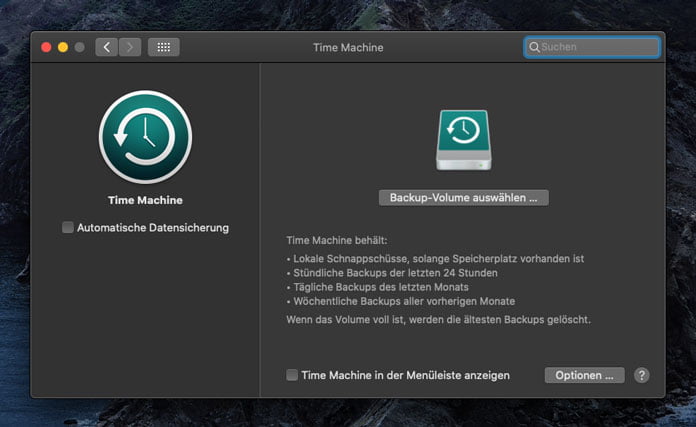Toggle Time Machine in der Menüleiste anzeigen
The image size is (696, 427).
click(x=292, y=375)
